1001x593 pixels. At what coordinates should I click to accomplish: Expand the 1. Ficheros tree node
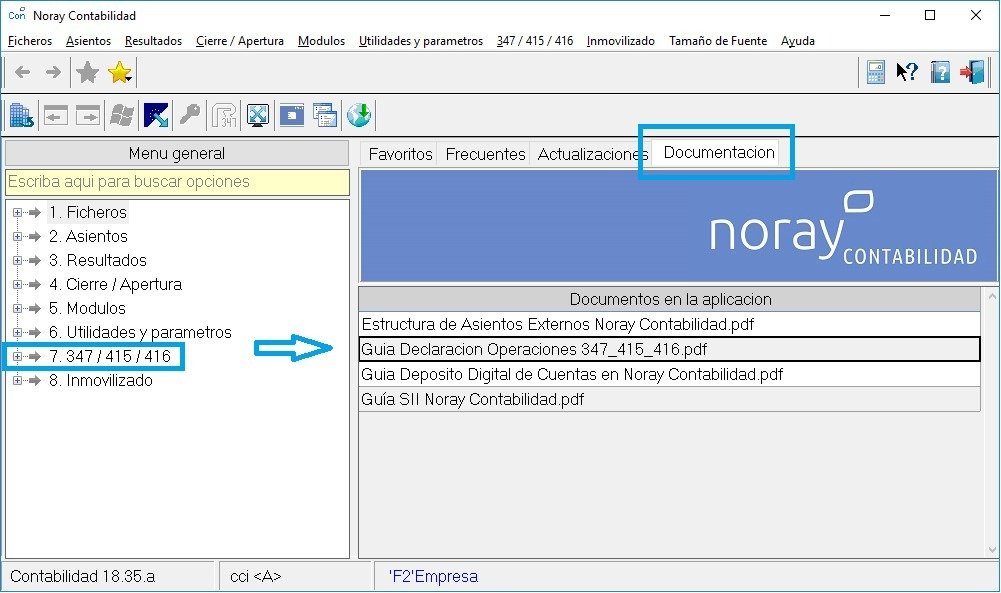[18, 213]
